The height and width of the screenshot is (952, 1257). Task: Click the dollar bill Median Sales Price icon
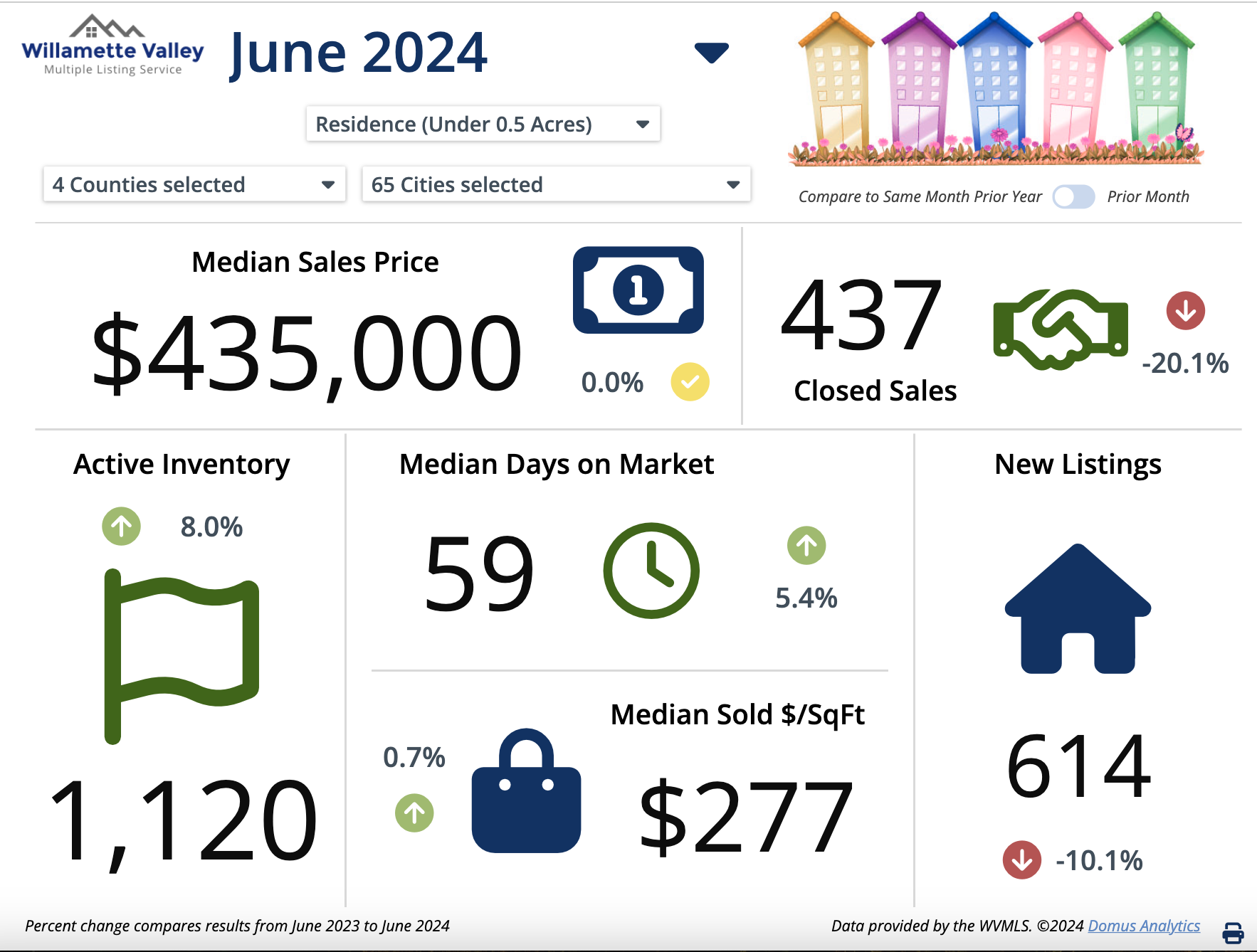[x=638, y=290]
